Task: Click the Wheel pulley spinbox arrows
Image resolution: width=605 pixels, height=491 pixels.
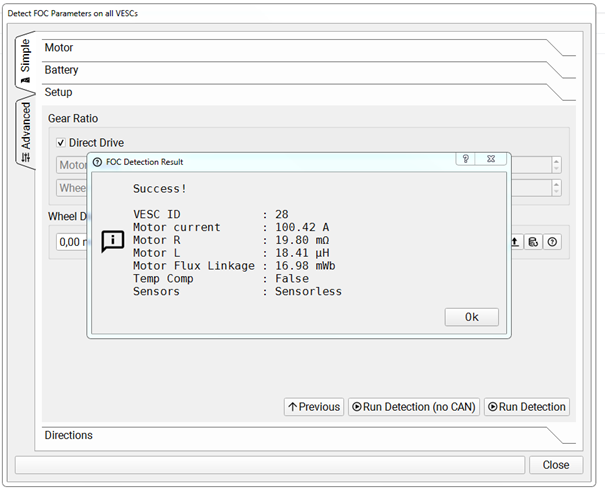Action: (556, 188)
